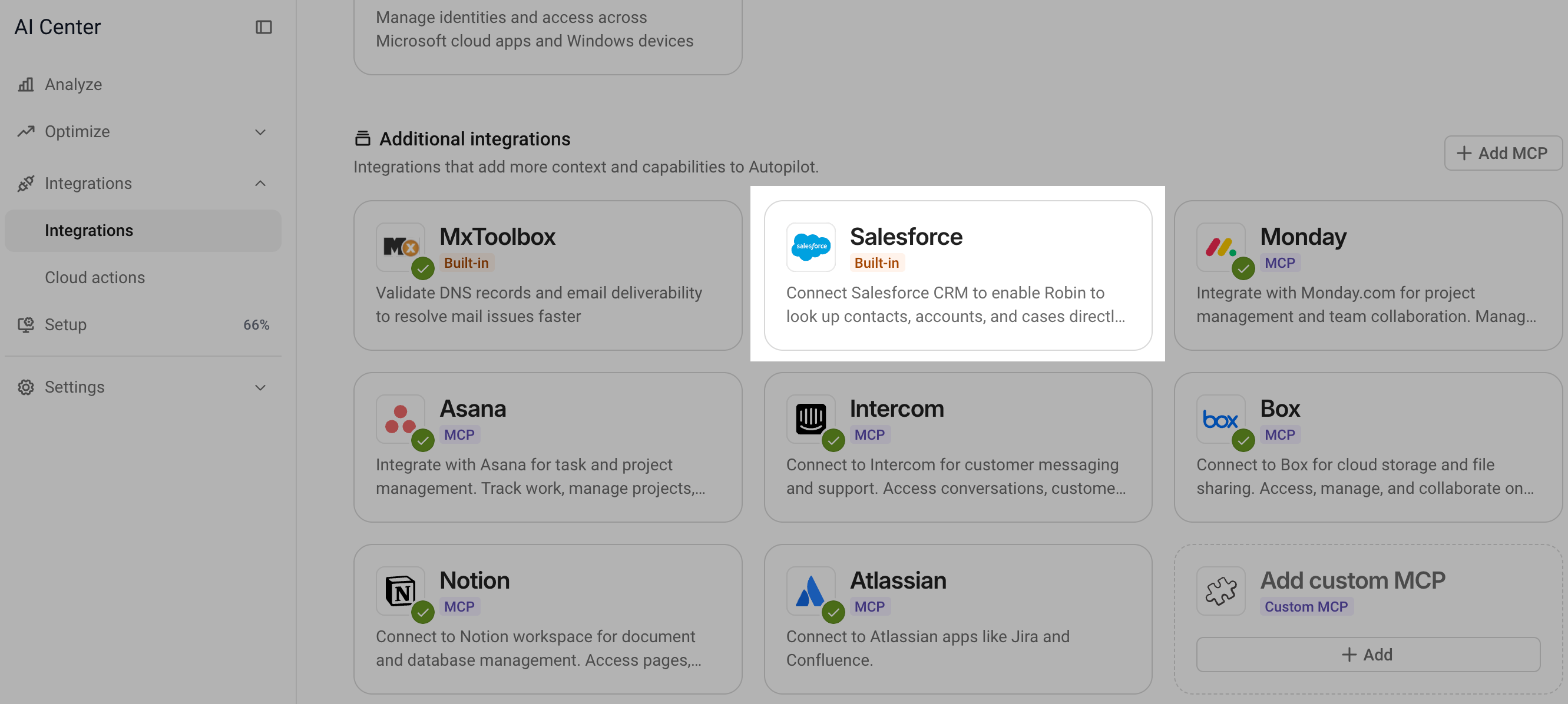Screen dimensions: 1568x704
Task: Click the Notion logo icon
Action: click(x=400, y=591)
